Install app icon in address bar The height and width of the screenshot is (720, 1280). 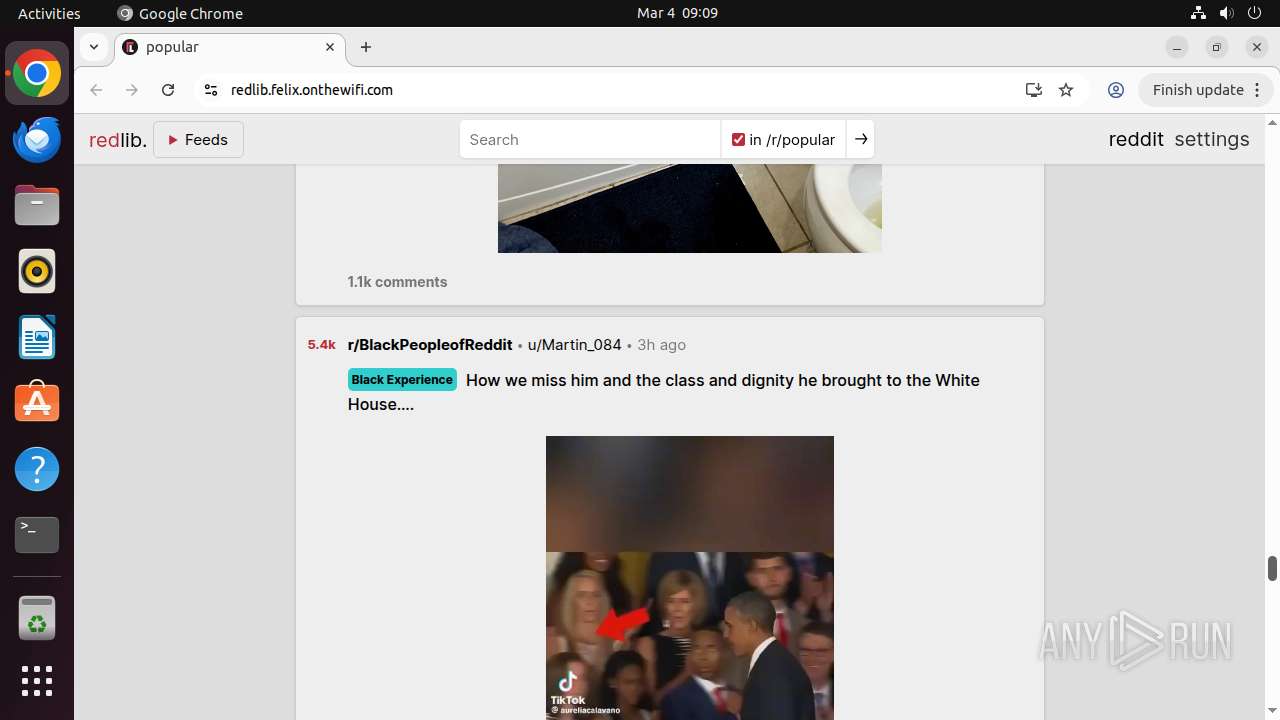coord(1034,90)
